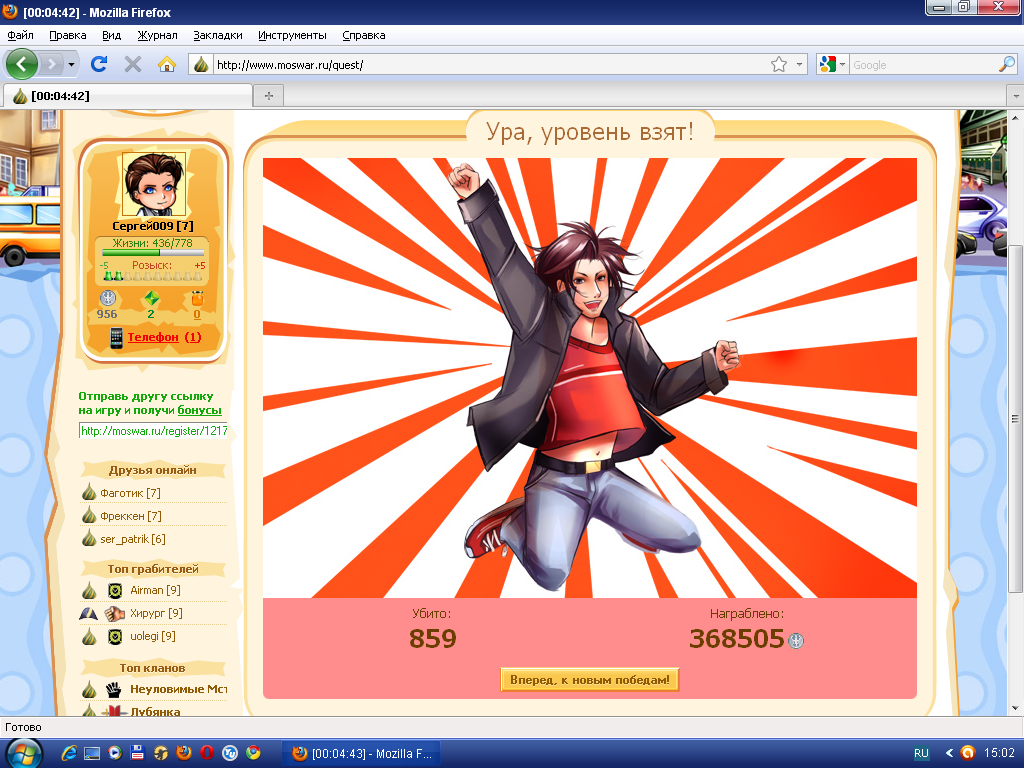Click the Вперед, к новым победам! button
Screen dimensions: 1024x768
pyautogui.click(x=590, y=680)
